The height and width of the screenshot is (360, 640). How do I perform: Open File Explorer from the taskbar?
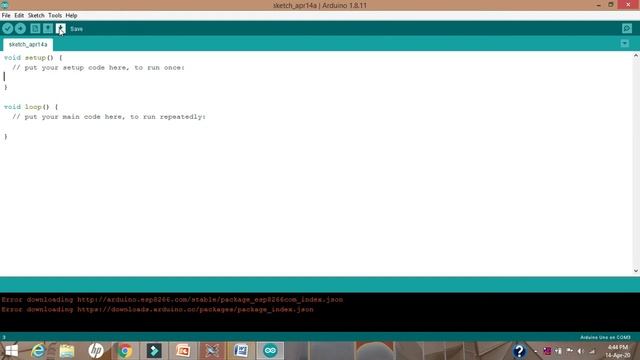tap(67, 351)
